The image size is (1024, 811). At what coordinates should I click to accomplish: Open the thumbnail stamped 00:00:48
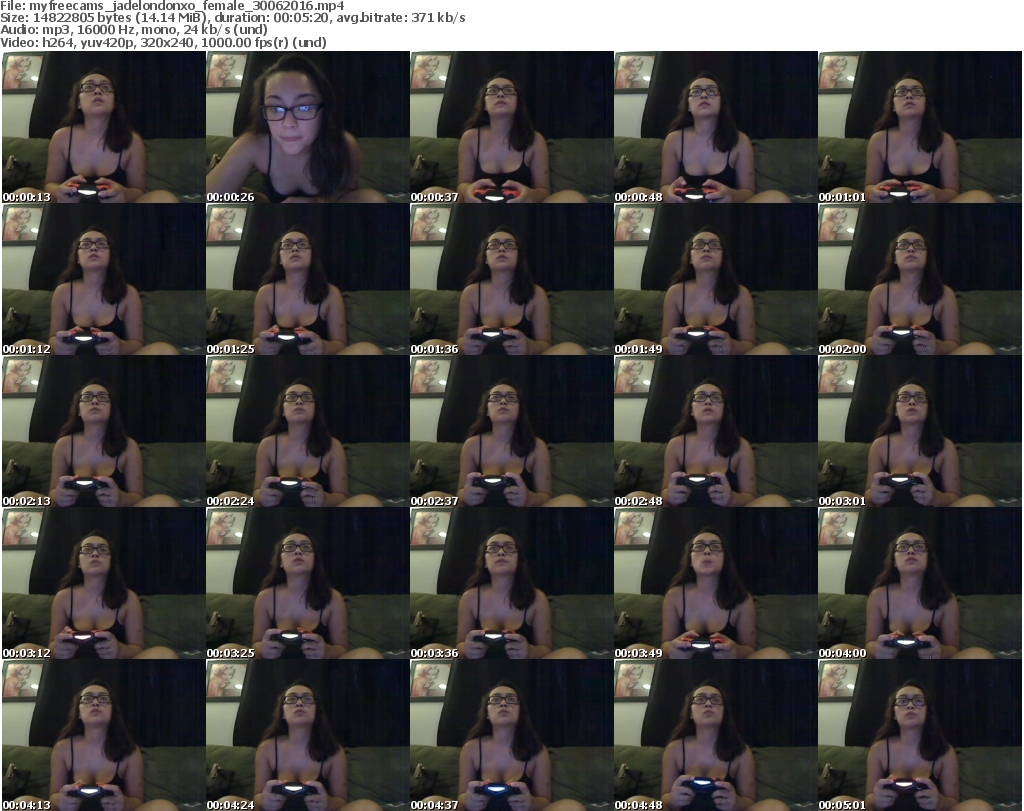pos(716,127)
